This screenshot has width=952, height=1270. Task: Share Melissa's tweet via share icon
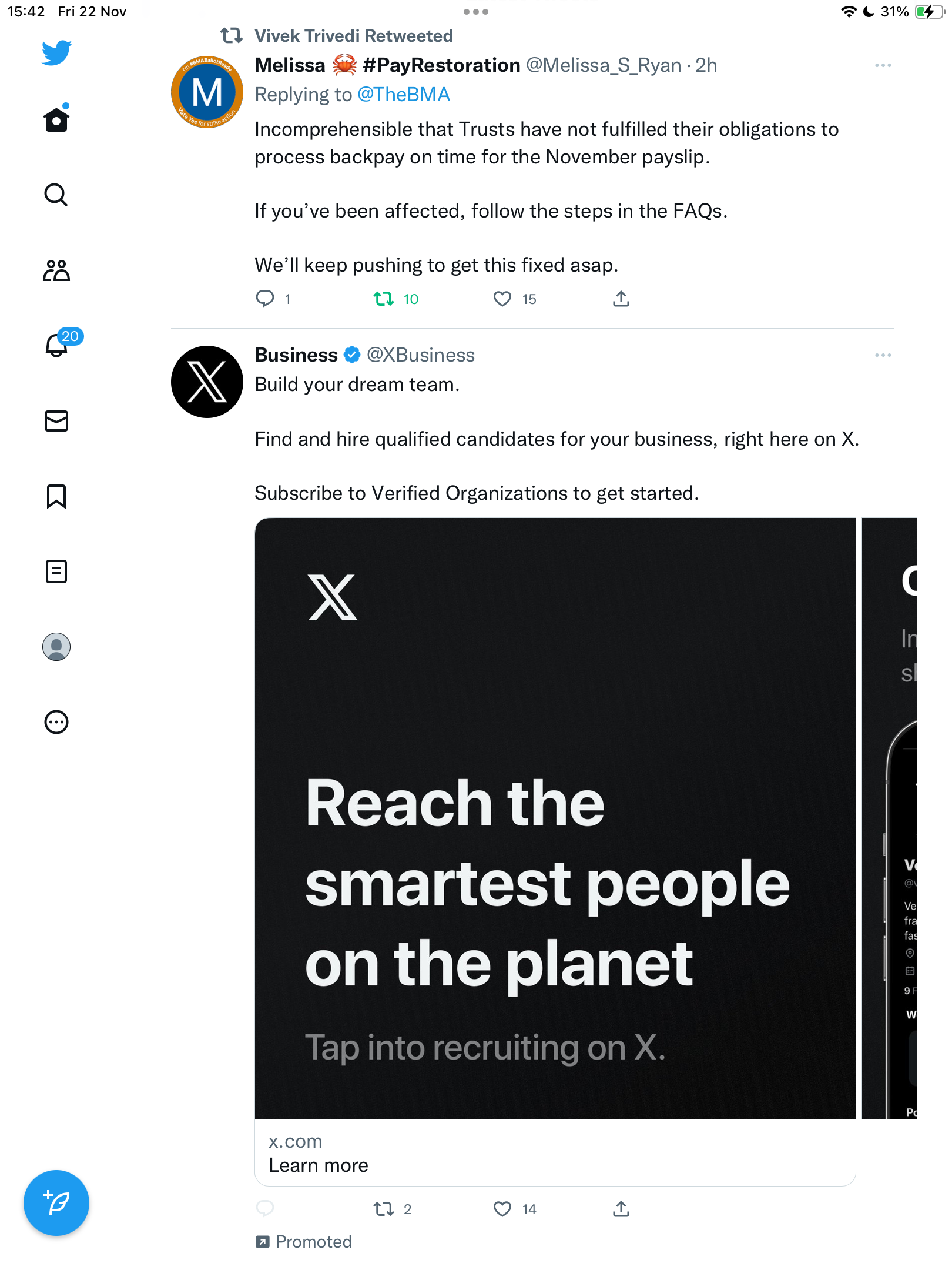(621, 299)
